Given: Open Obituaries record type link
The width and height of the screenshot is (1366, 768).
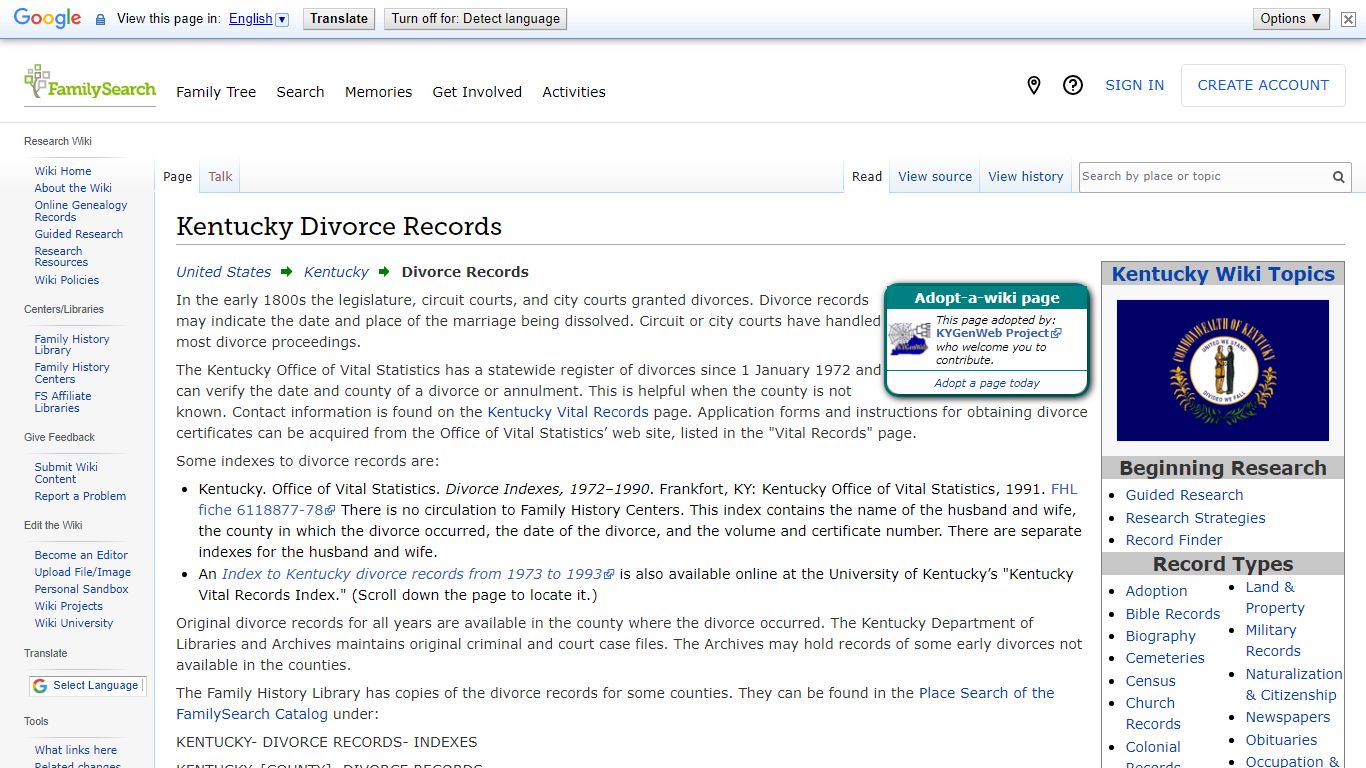Looking at the screenshot, I should [x=1281, y=740].
